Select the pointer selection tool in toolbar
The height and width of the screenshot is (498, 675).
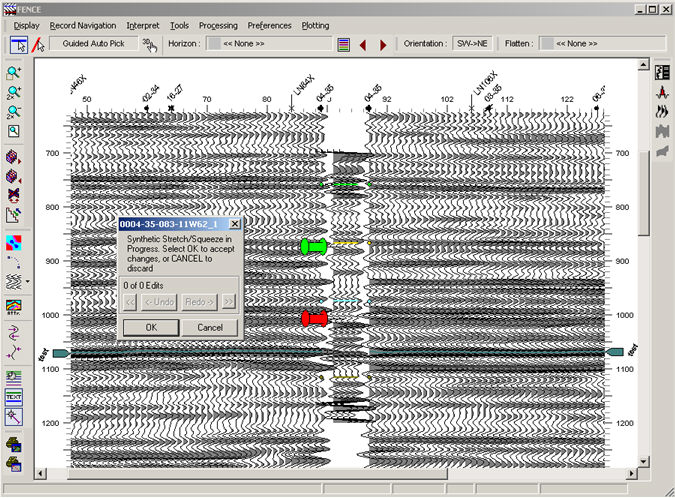19,45
